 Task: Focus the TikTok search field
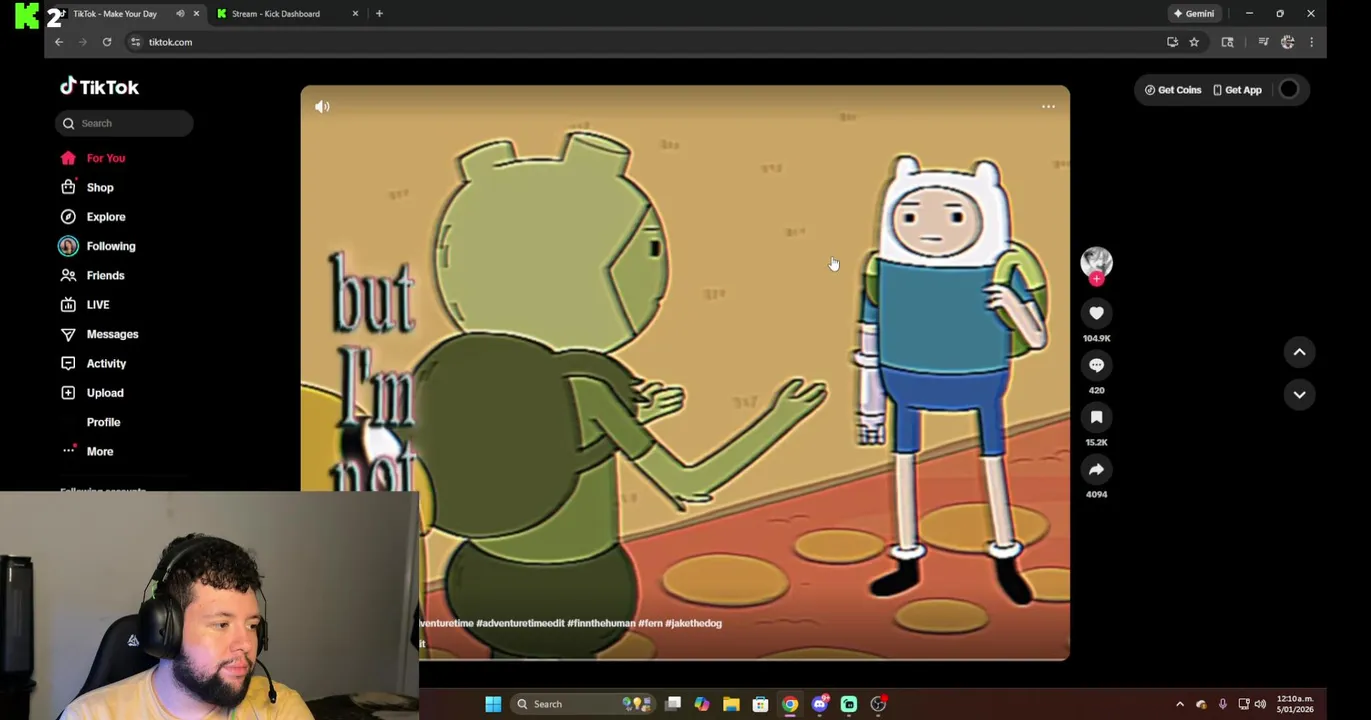pos(124,123)
